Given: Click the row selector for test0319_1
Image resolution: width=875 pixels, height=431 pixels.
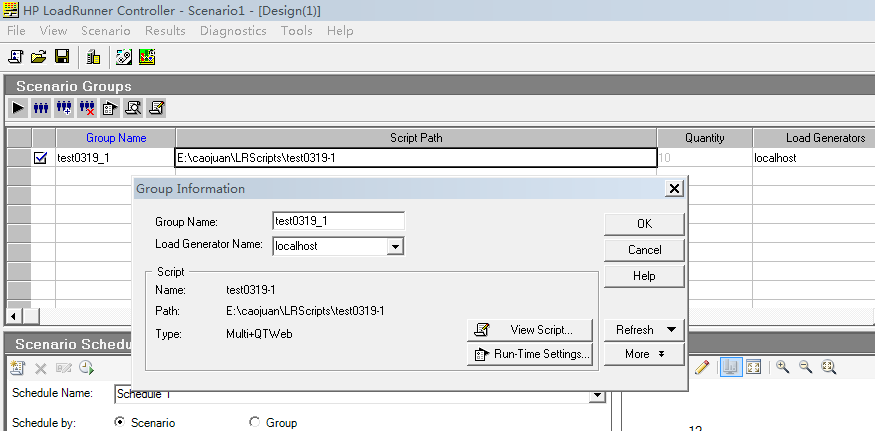Looking at the screenshot, I should coord(18,158).
